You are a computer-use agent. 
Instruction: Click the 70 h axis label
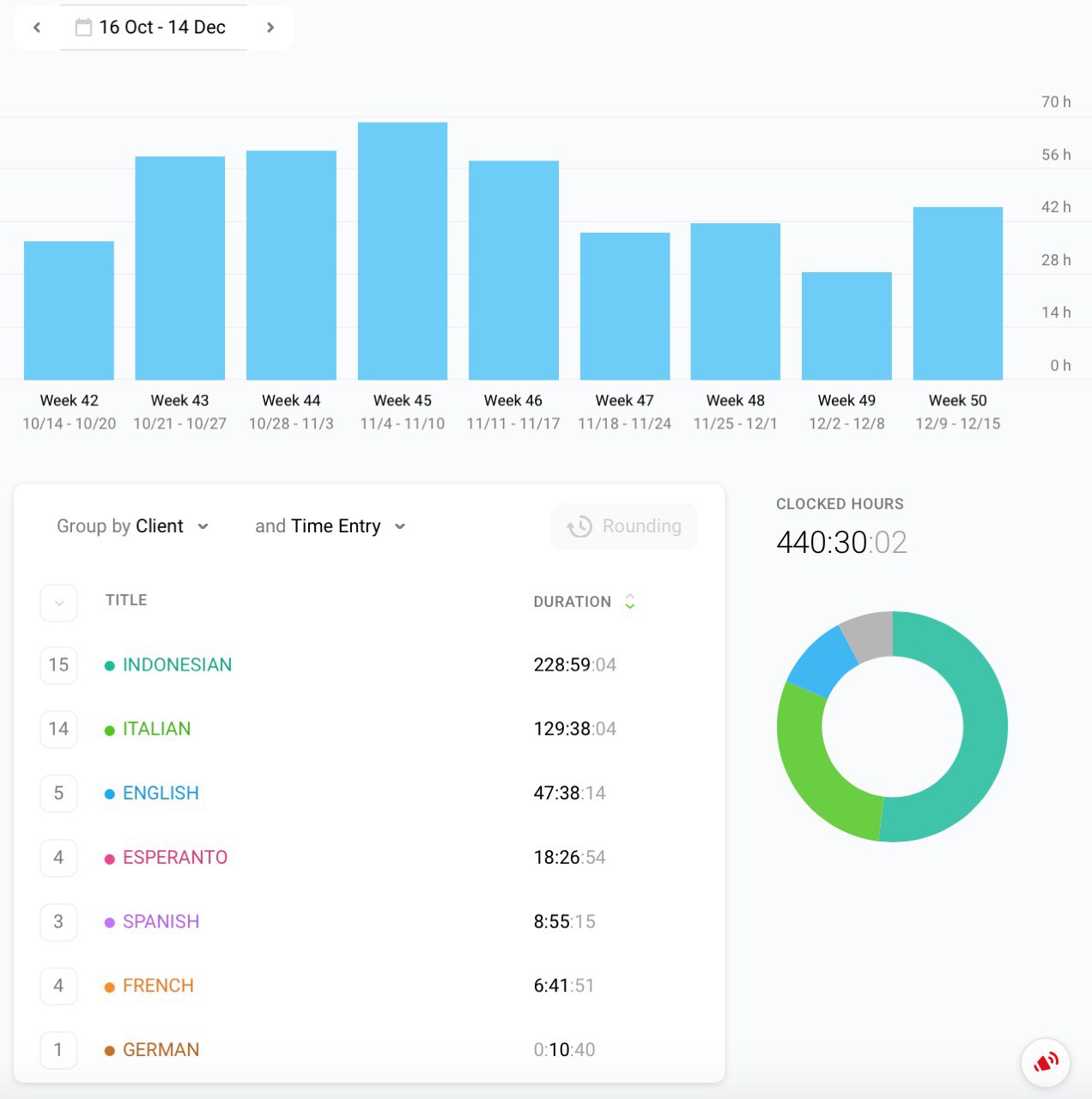pos(1056,102)
